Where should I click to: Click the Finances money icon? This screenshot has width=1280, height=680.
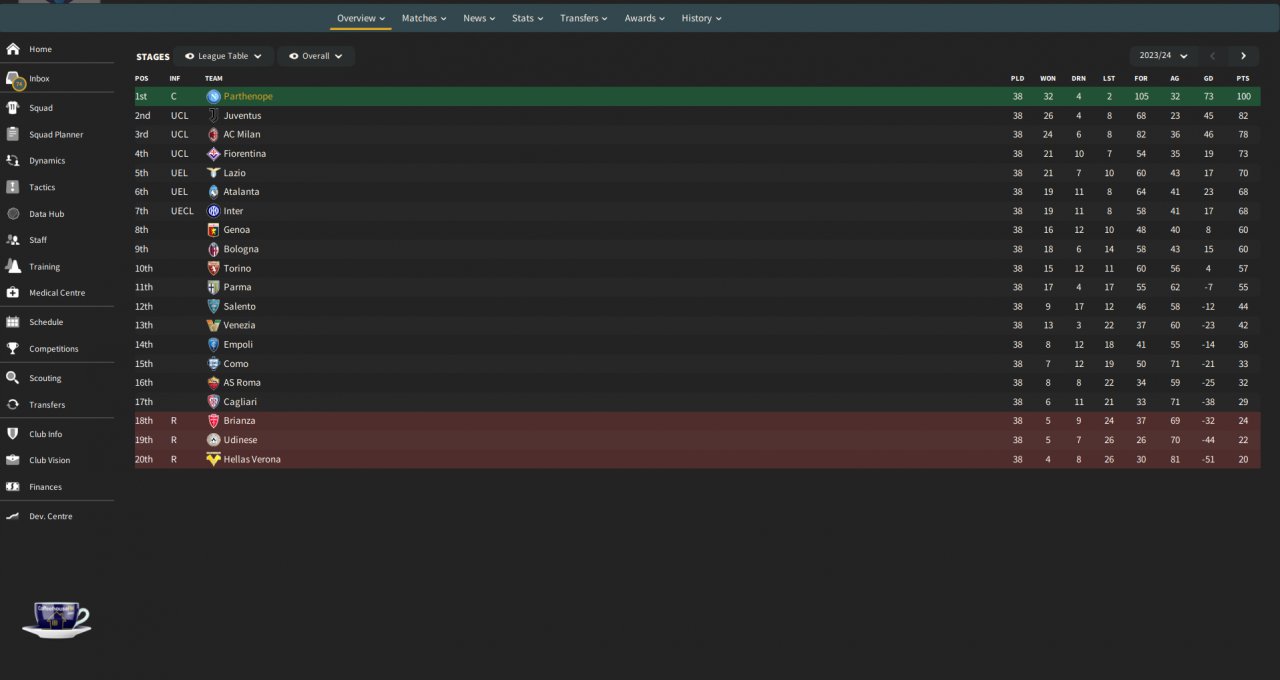click(13, 487)
